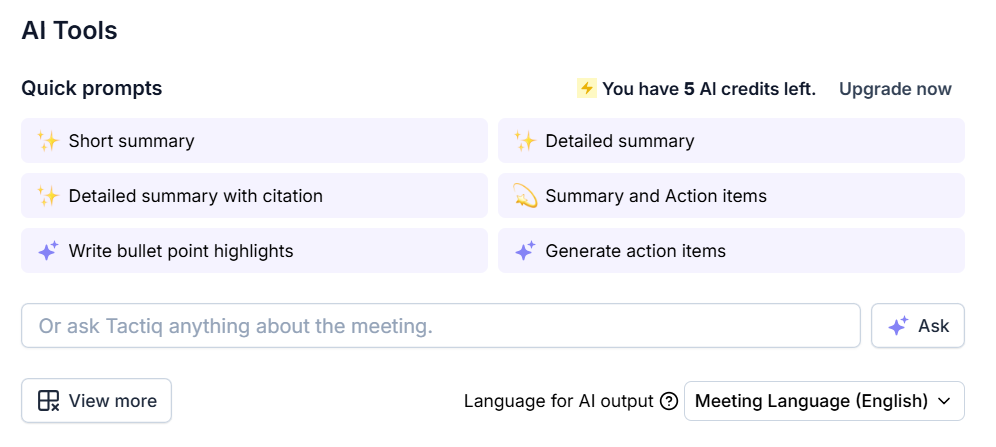This screenshot has height=447, width=996.
Task: Focus the 'Or ask Tactiq anything' text box
Action: pos(440,326)
